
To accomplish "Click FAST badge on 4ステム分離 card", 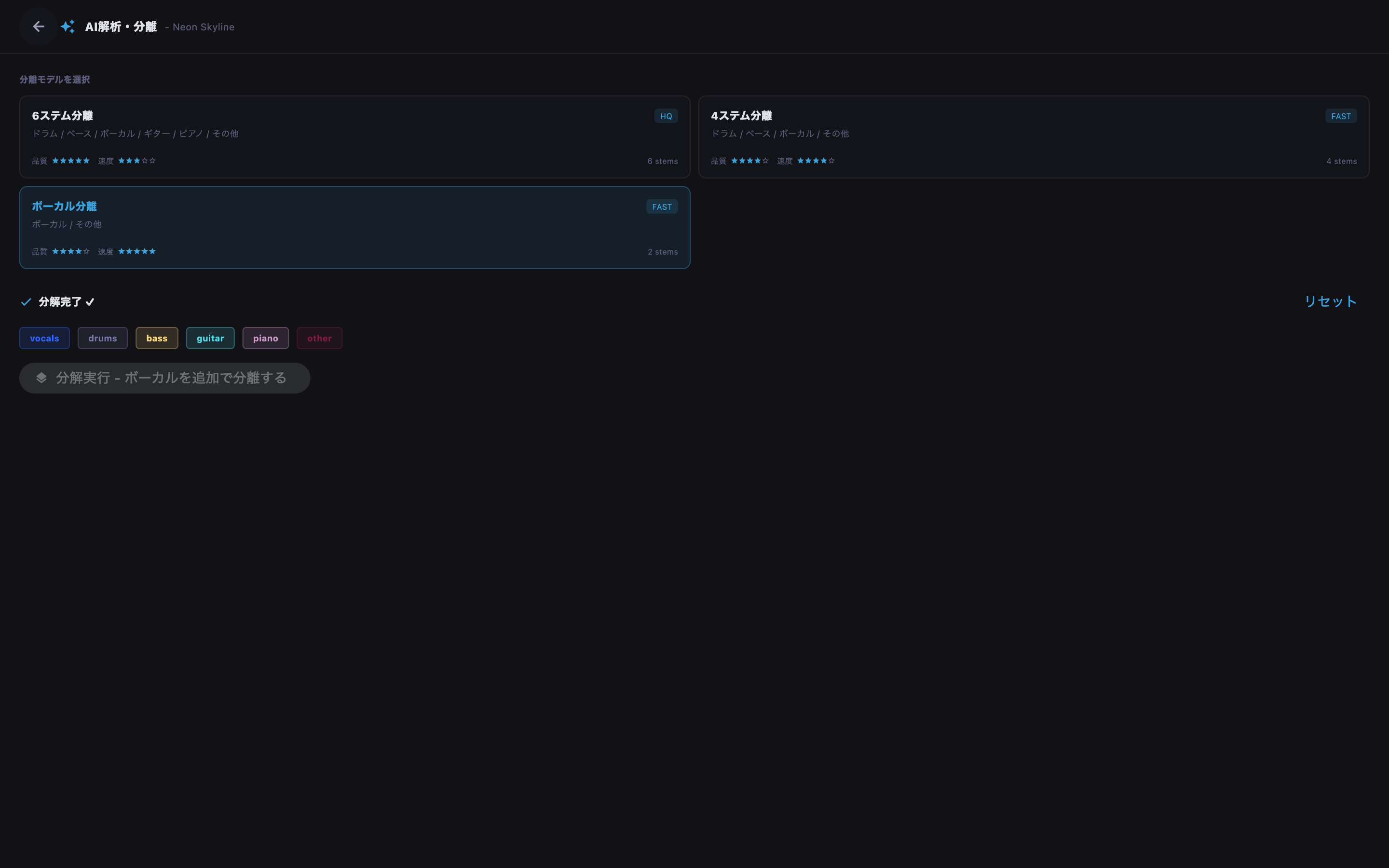I will pyautogui.click(x=1341, y=116).
